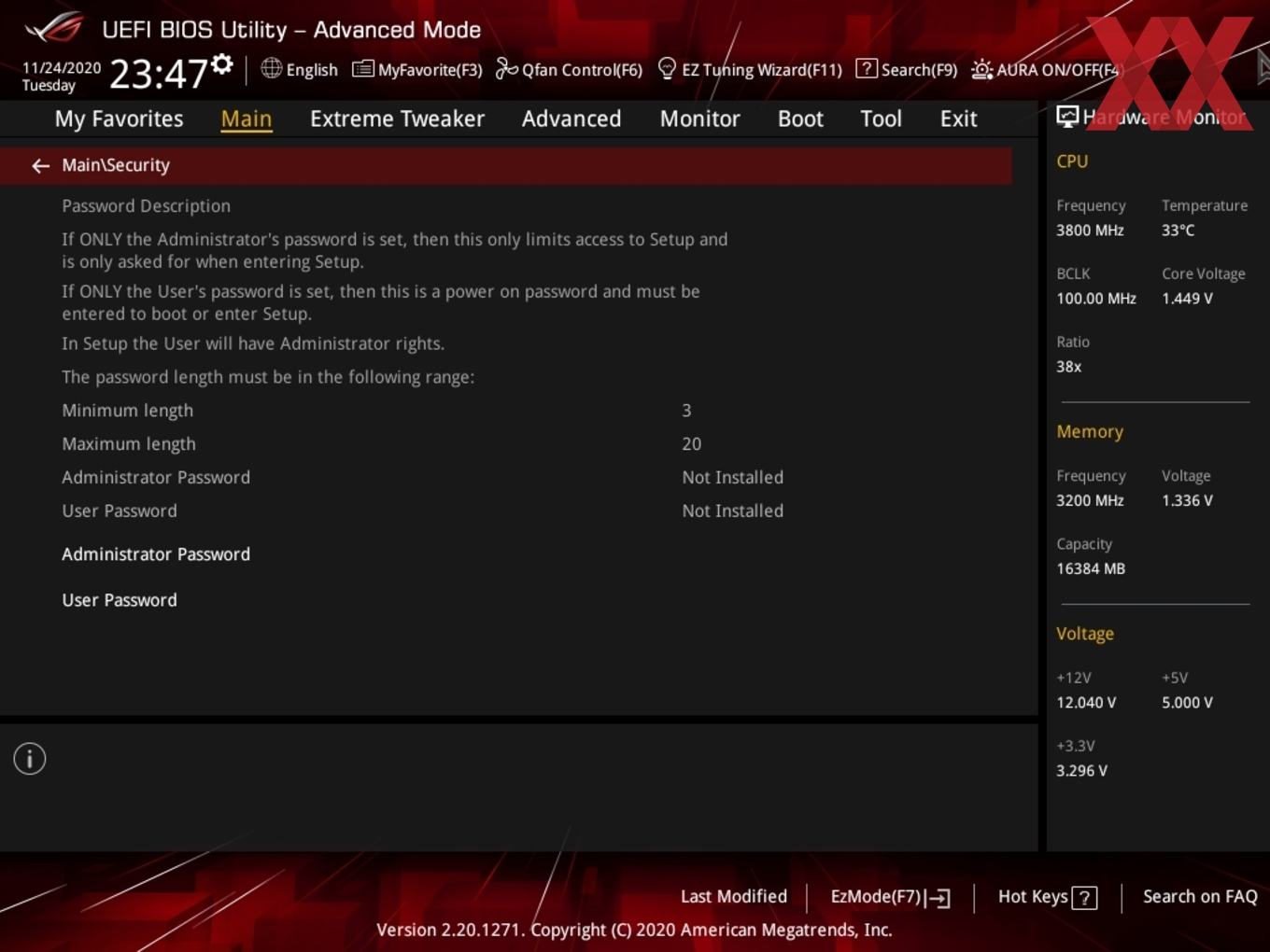Open the Tool tab
Image resolution: width=1270 pixels, height=952 pixels.
[x=881, y=119]
